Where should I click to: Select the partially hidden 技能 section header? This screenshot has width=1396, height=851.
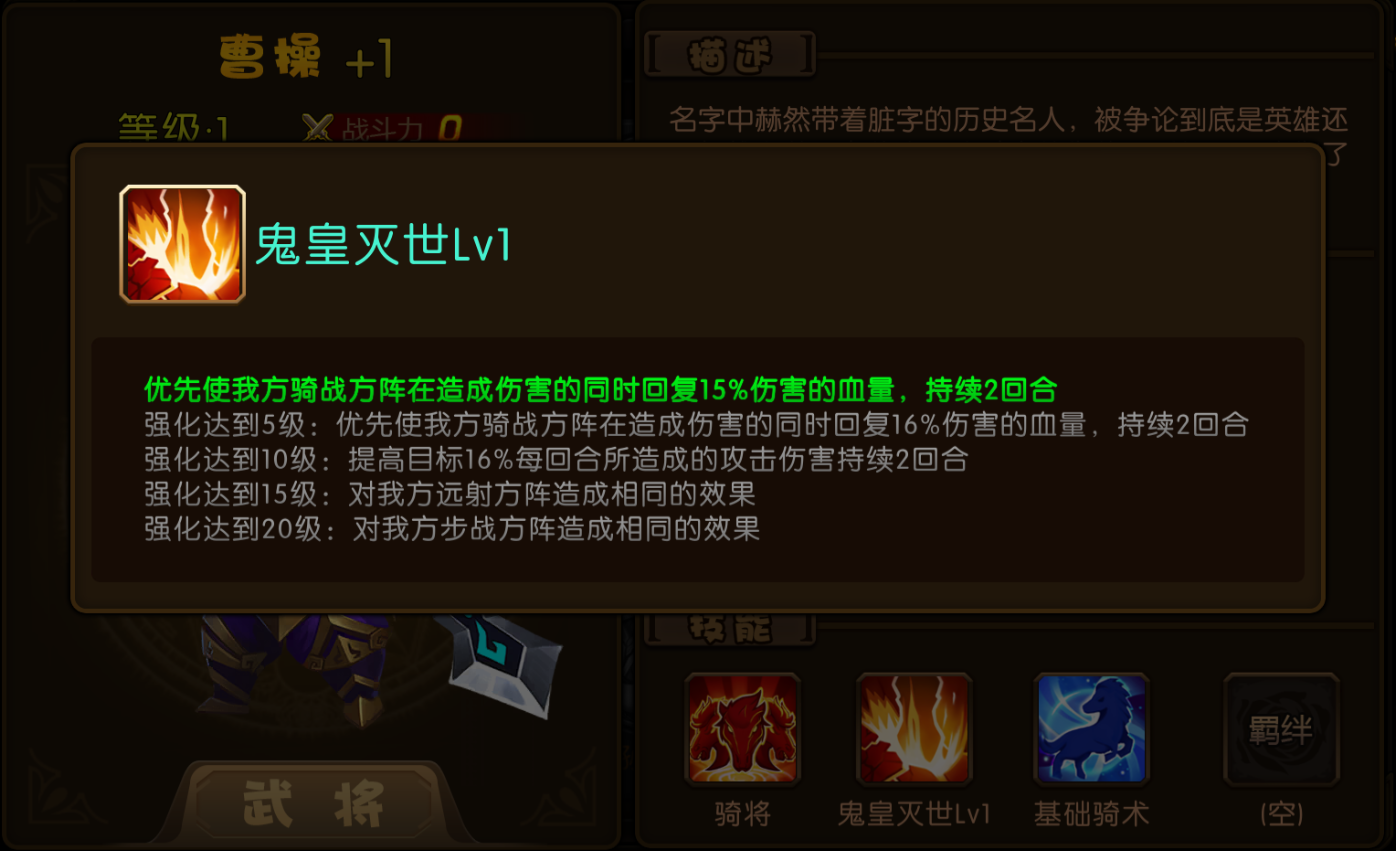coord(730,628)
